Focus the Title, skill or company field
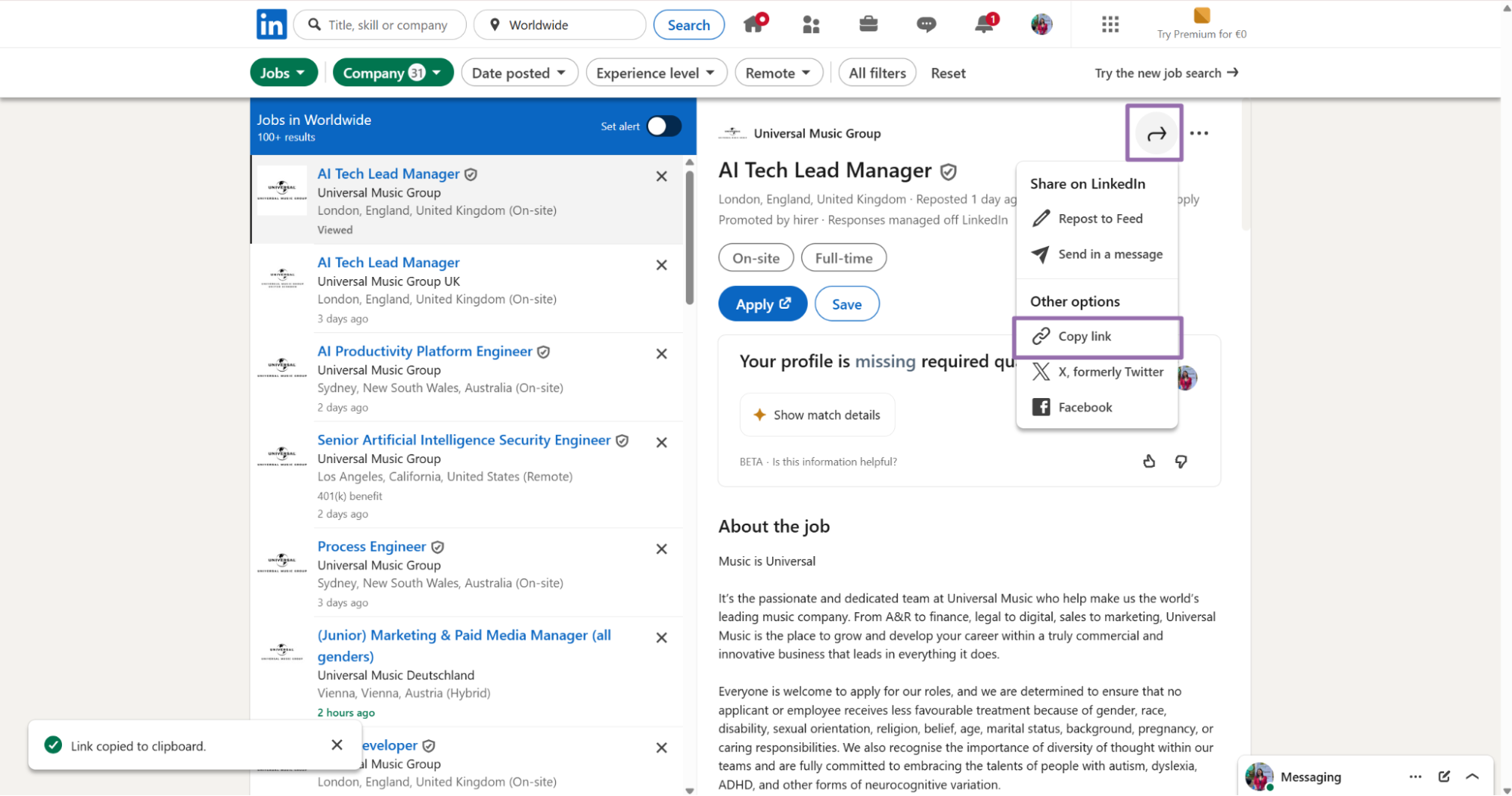 click(380, 24)
